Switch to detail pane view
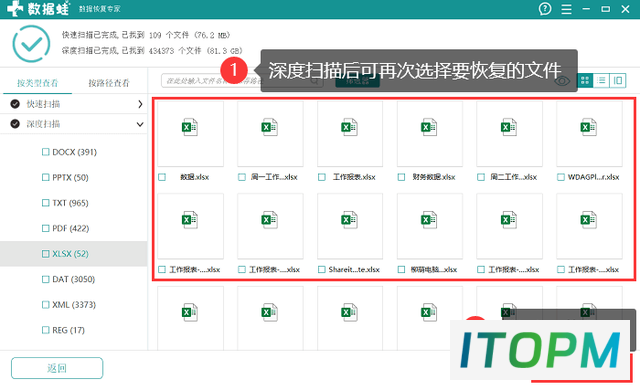Viewport: 640px width, 390px height. 618,80
